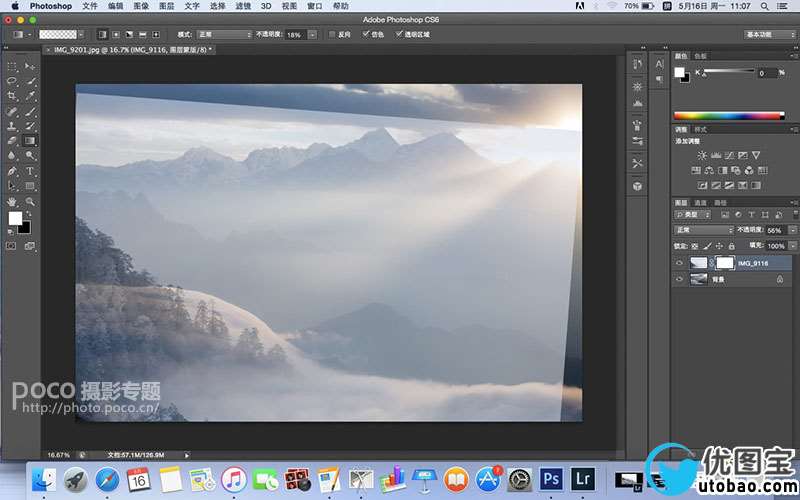Open the layer 填充 fill dropdown

coord(792,246)
